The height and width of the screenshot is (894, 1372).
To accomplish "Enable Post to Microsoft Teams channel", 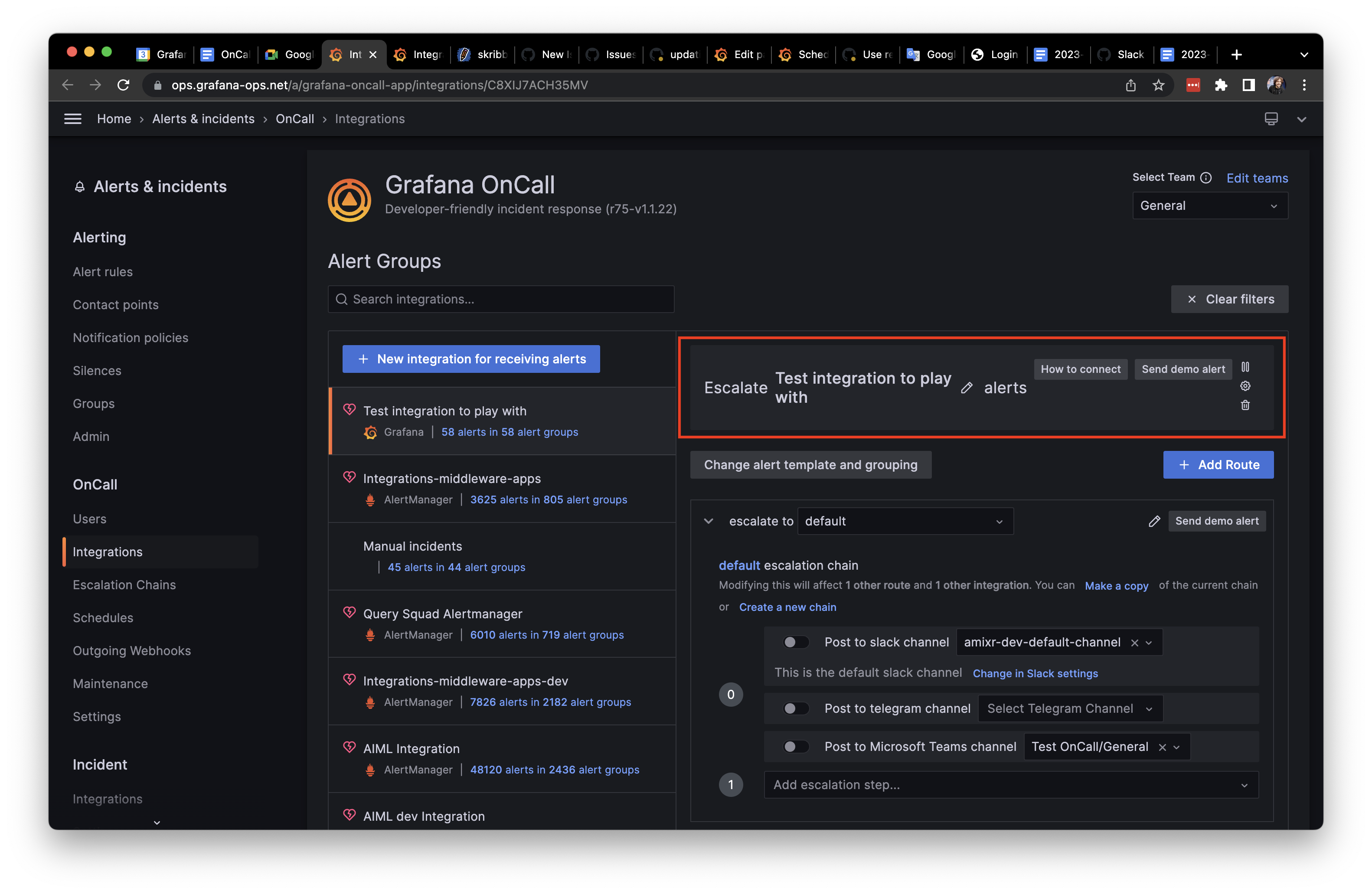I will [796, 746].
